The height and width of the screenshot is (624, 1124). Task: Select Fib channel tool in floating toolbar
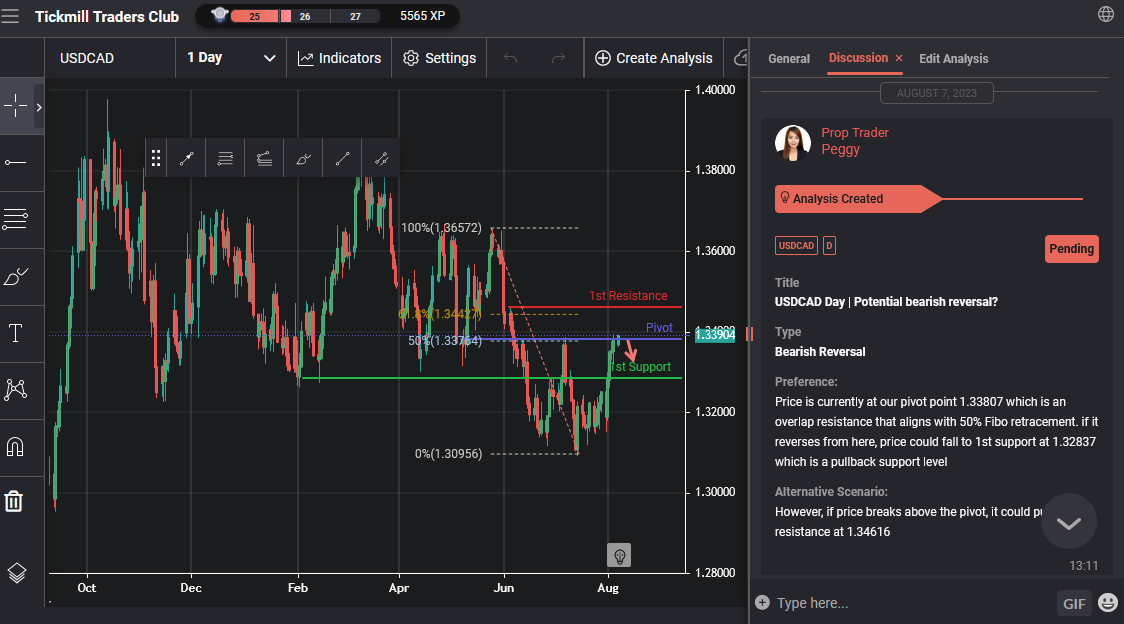(265, 159)
